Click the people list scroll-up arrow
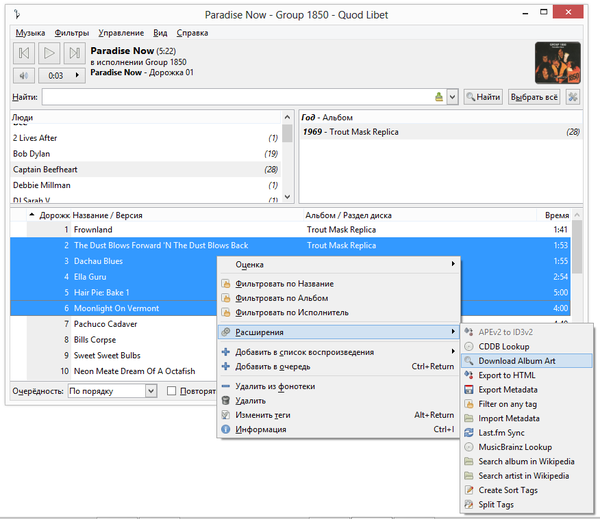 pos(287,117)
